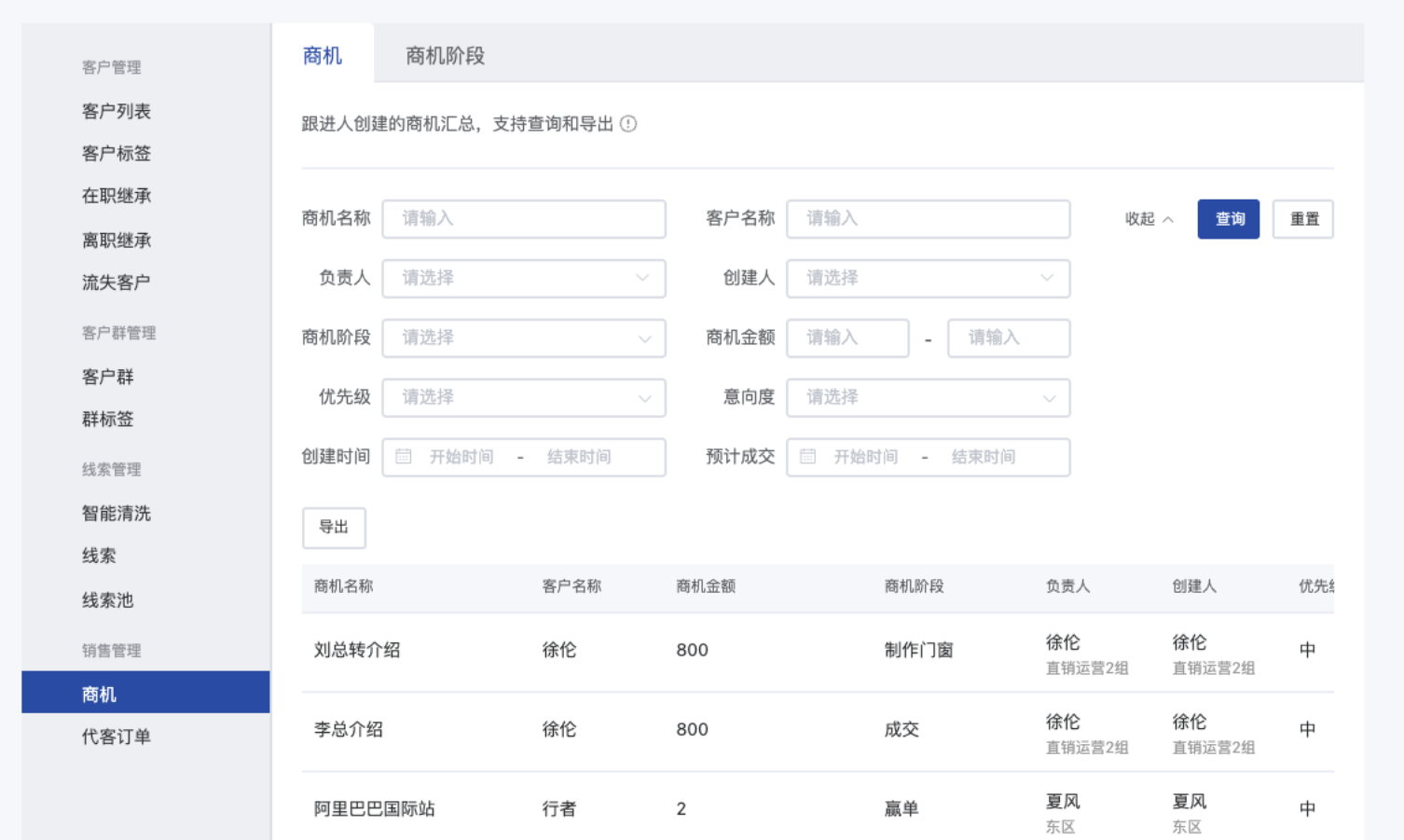The height and width of the screenshot is (840, 1404).
Task: Click 创建时间 开始时间 field
Action: tap(461, 457)
